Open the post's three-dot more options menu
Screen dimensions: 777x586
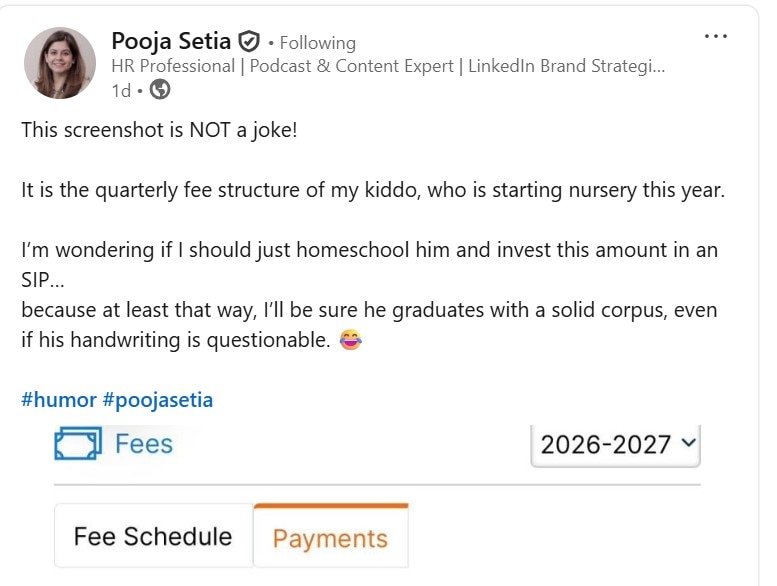click(x=715, y=36)
